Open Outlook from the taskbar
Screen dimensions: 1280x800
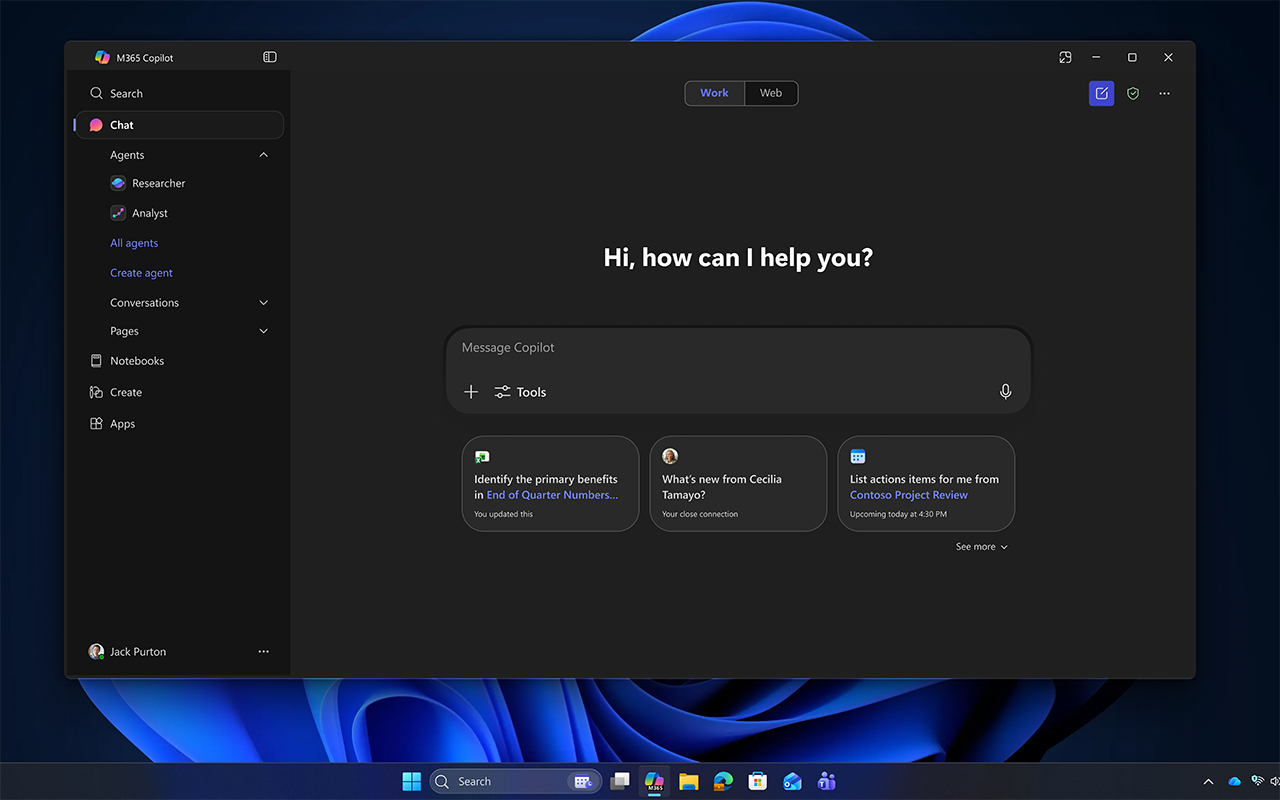[x=792, y=781]
